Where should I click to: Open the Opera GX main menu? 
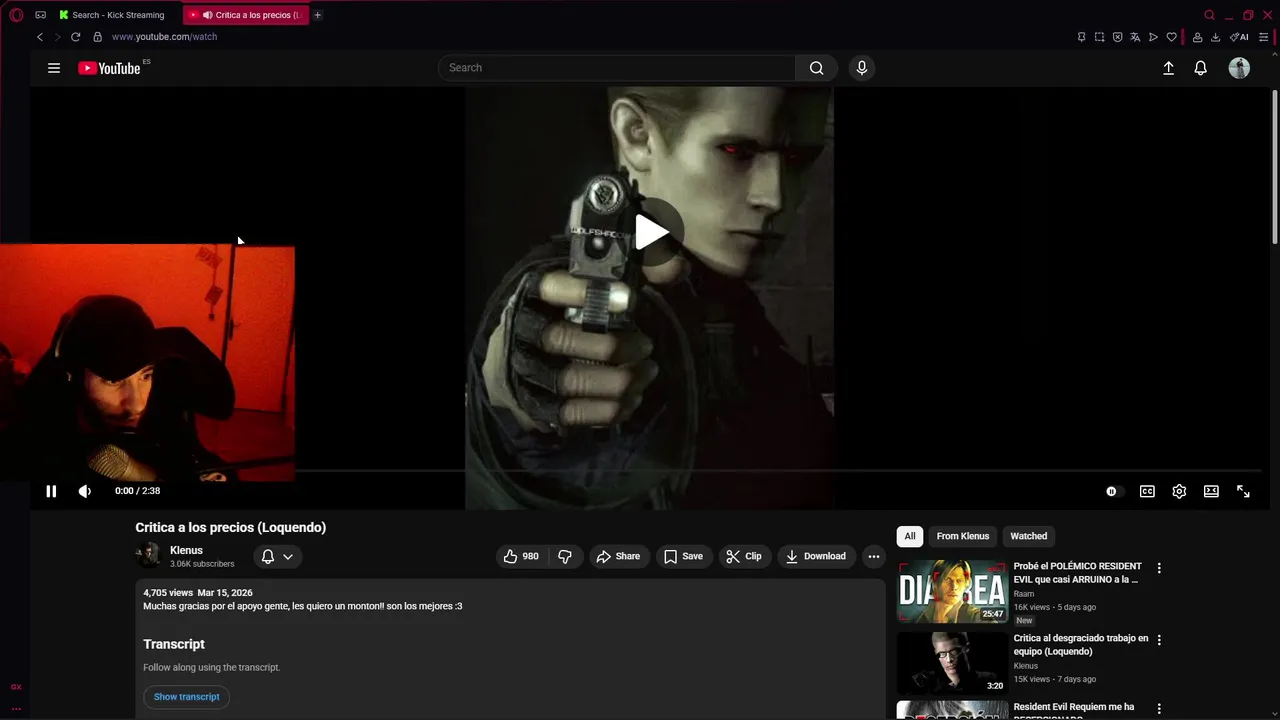click(15, 15)
